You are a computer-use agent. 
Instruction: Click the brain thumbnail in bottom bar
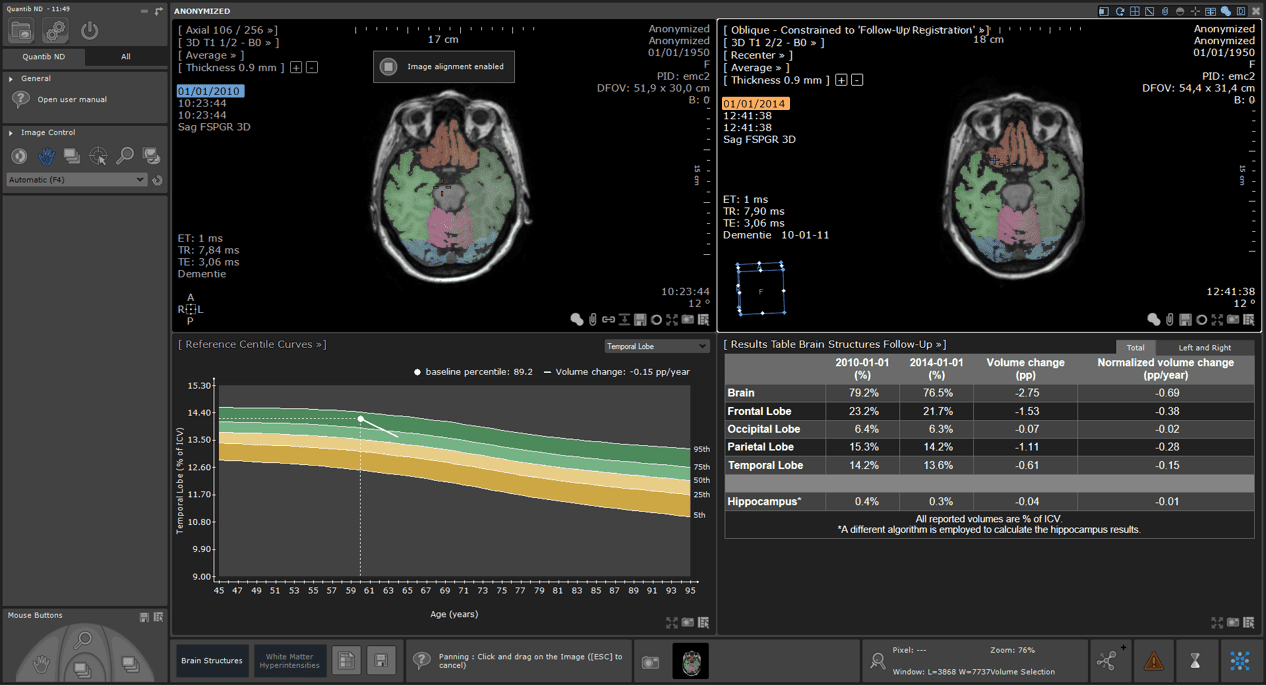(691, 661)
